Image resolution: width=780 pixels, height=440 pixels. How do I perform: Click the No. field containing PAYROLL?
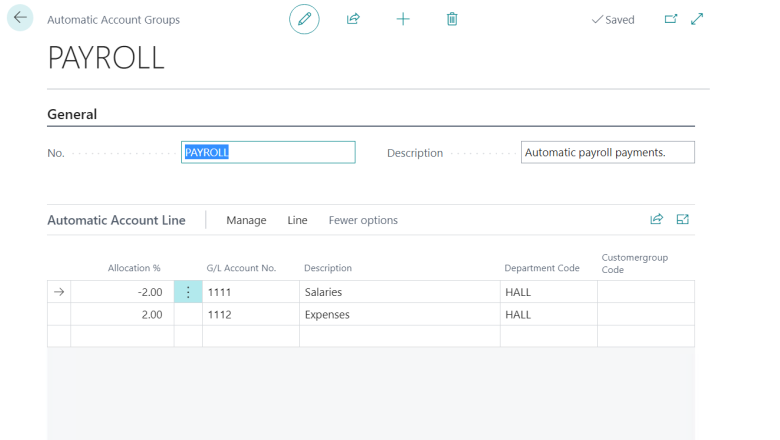[x=268, y=152]
